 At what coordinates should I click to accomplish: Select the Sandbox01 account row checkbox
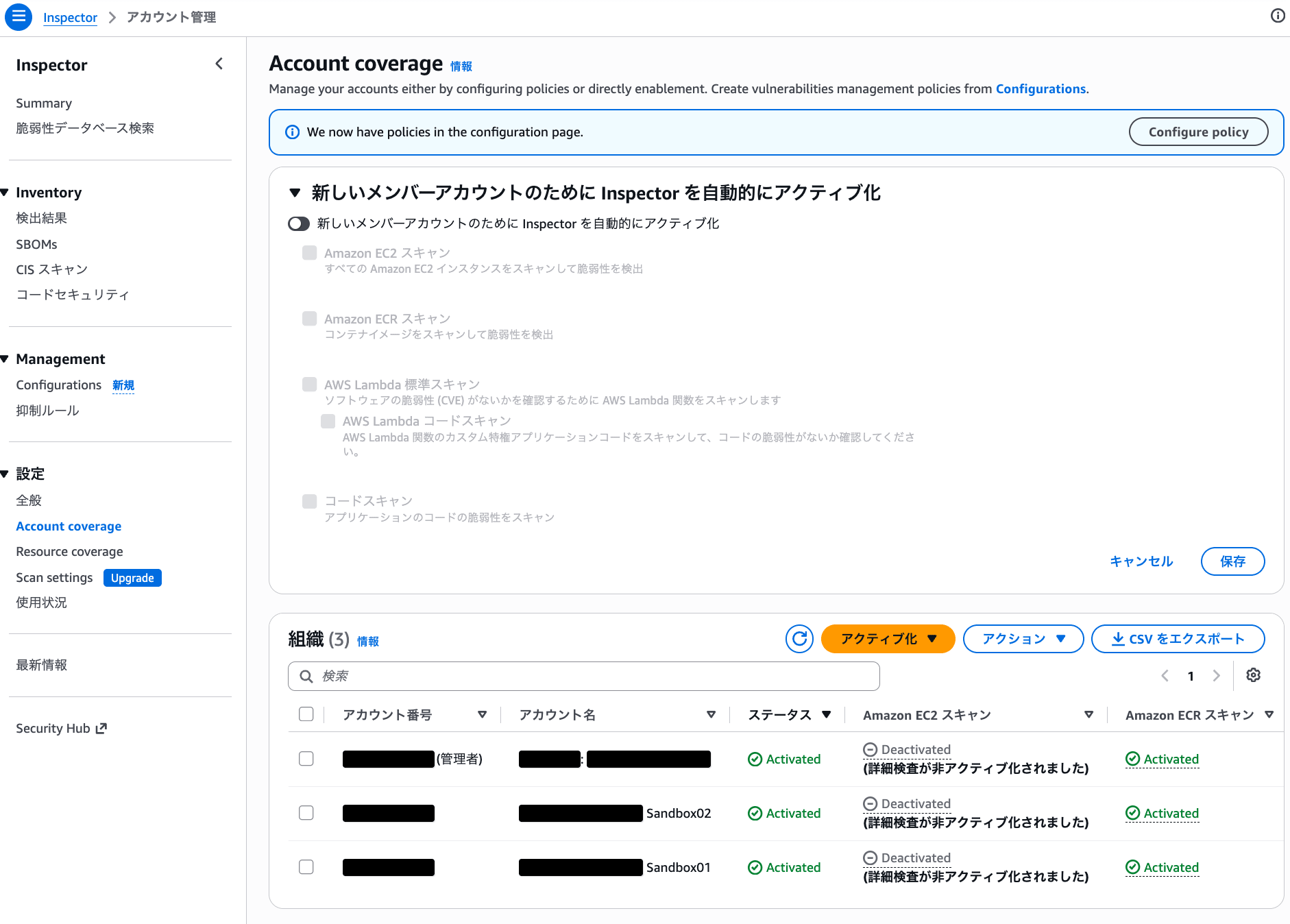306,867
